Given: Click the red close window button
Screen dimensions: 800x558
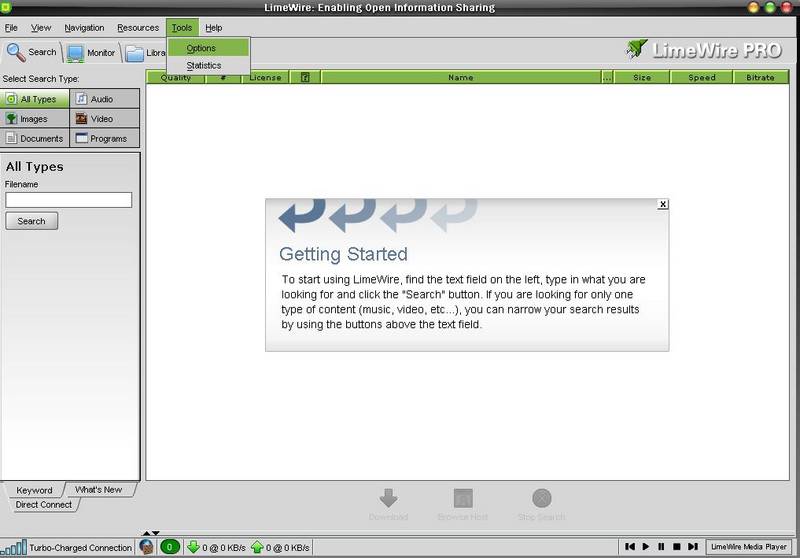Looking at the screenshot, I should tap(787, 7).
